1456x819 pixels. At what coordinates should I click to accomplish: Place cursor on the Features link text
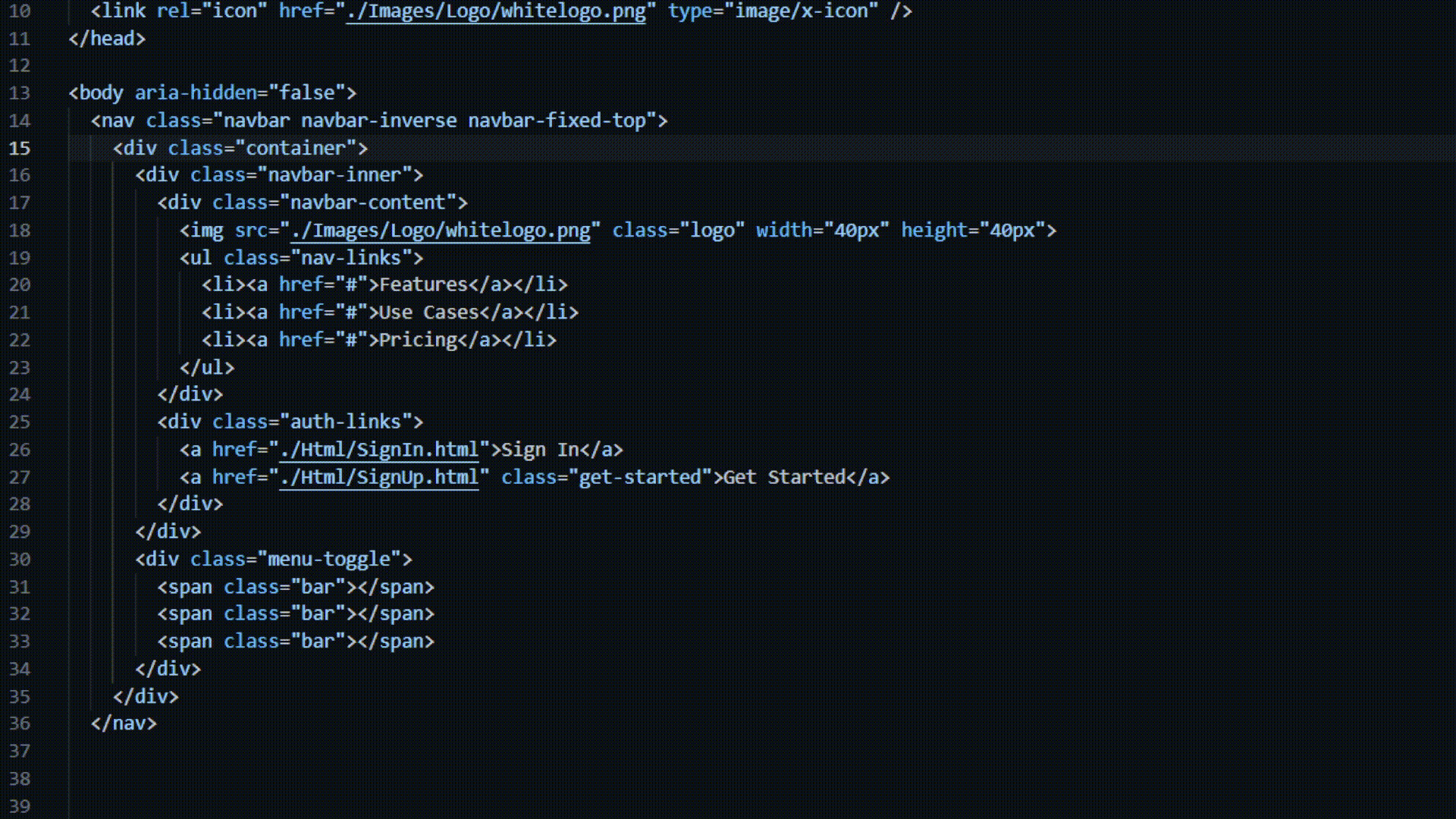coord(423,284)
